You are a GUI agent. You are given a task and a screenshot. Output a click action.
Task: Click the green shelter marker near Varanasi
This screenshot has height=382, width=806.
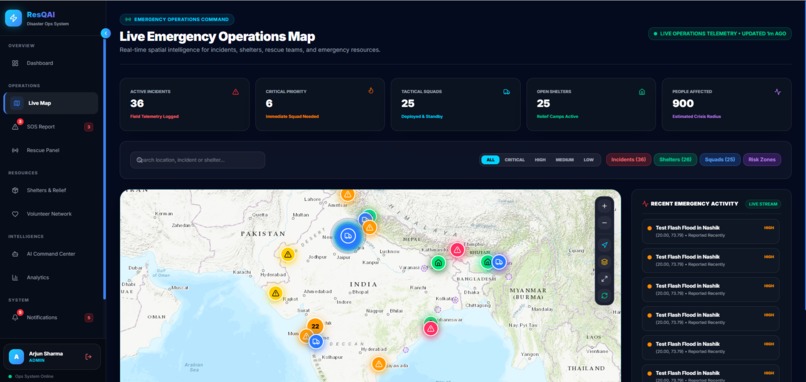coord(438,263)
